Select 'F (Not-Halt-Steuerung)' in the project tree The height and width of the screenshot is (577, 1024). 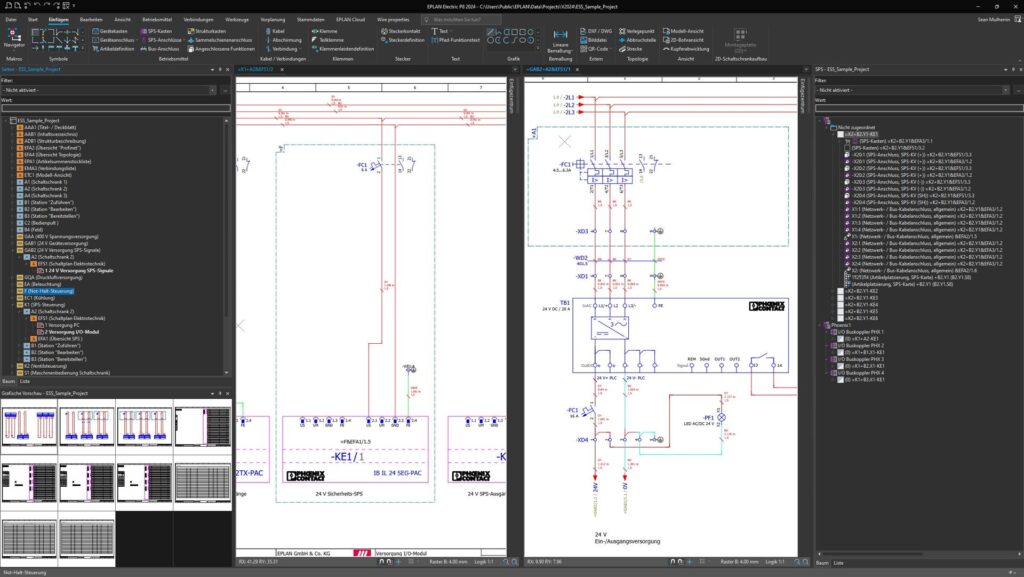point(49,291)
